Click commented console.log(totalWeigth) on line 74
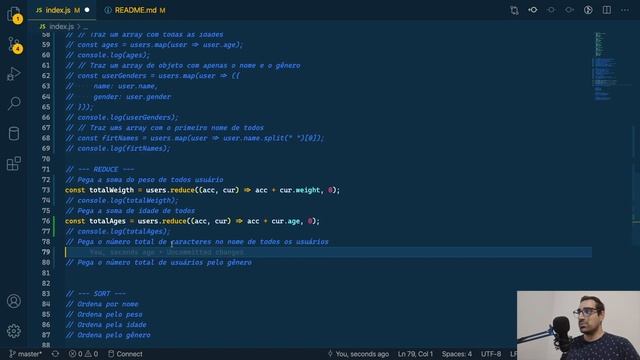This screenshot has width=640, height=360. 122,200
